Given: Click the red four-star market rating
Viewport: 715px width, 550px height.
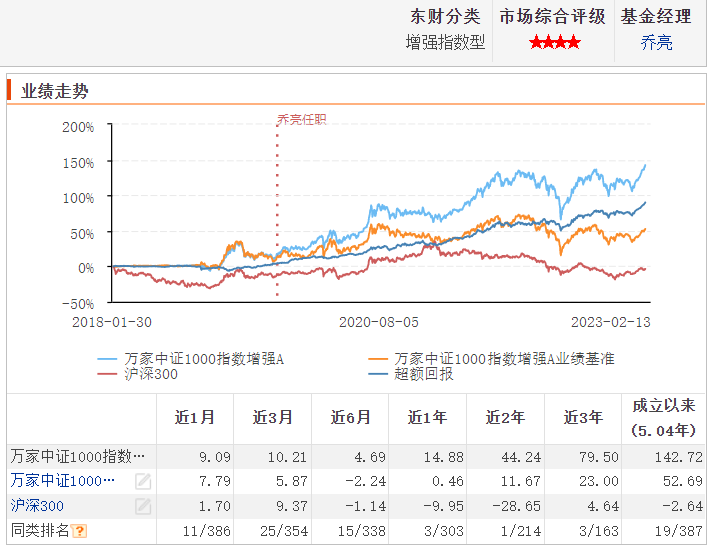Looking at the screenshot, I should [x=554, y=42].
